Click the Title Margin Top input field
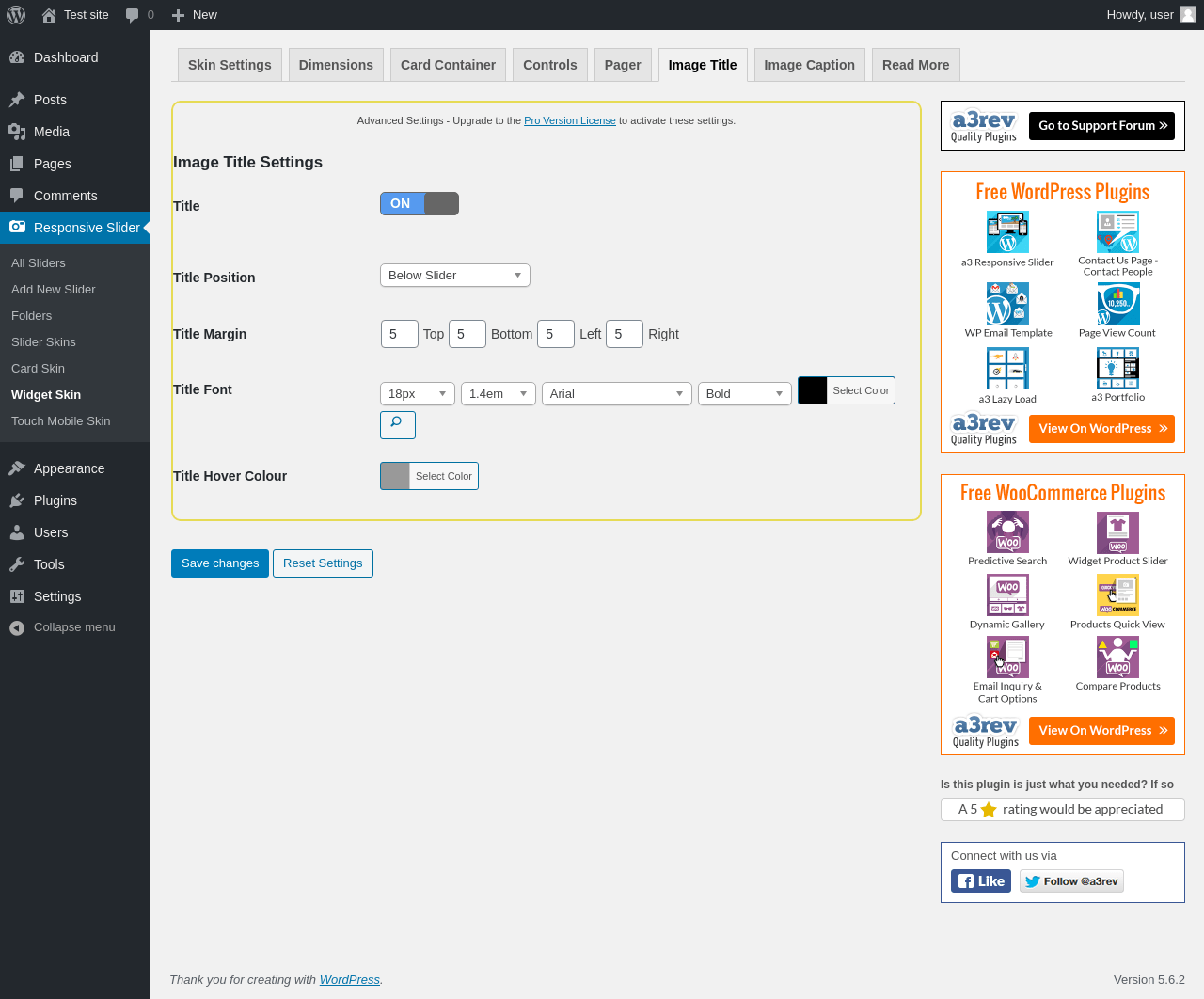Image resolution: width=1204 pixels, height=999 pixels. pos(400,334)
